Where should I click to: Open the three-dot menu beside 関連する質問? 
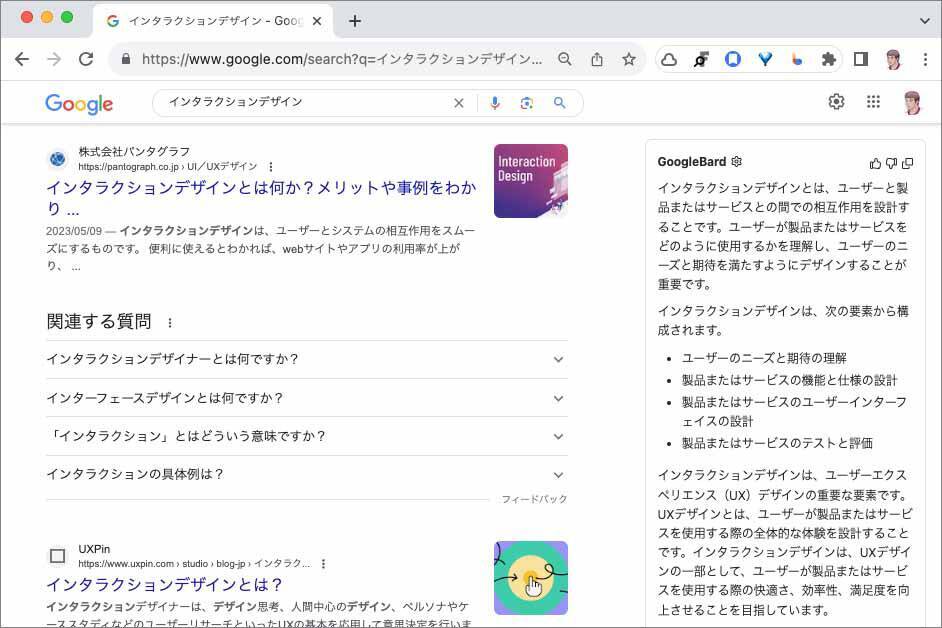[x=170, y=323]
